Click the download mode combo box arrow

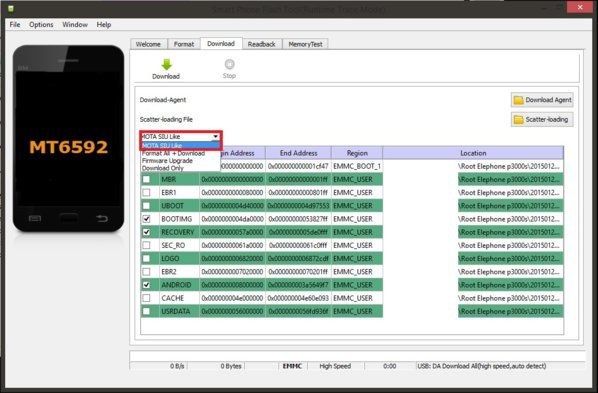(215, 136)
